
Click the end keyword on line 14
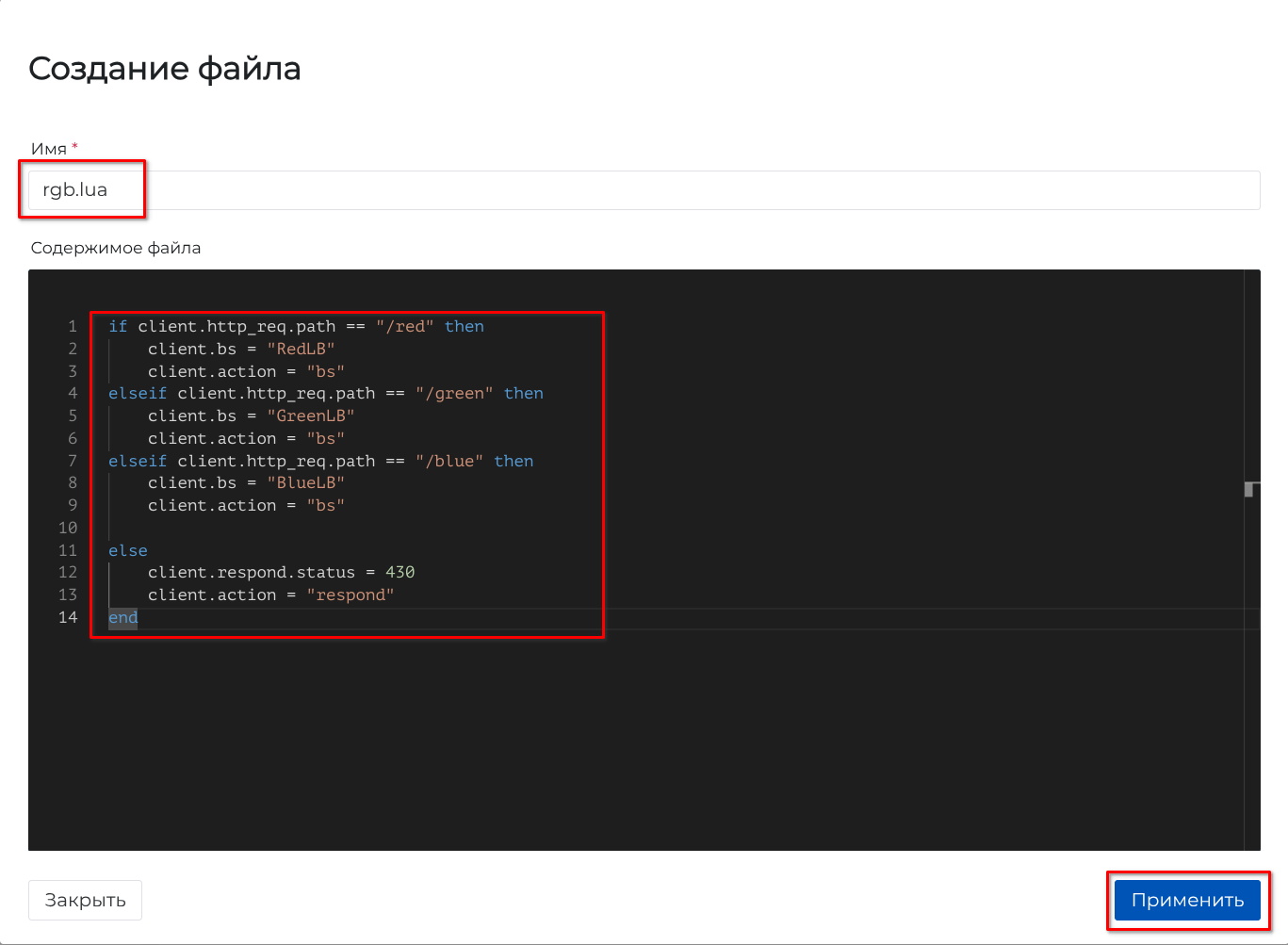[123, 617]
